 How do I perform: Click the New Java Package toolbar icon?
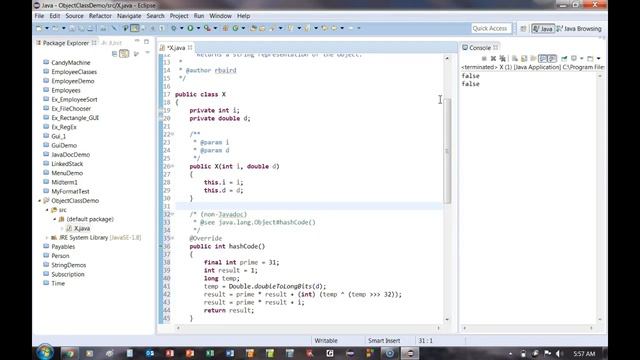(x=225, y=28)
